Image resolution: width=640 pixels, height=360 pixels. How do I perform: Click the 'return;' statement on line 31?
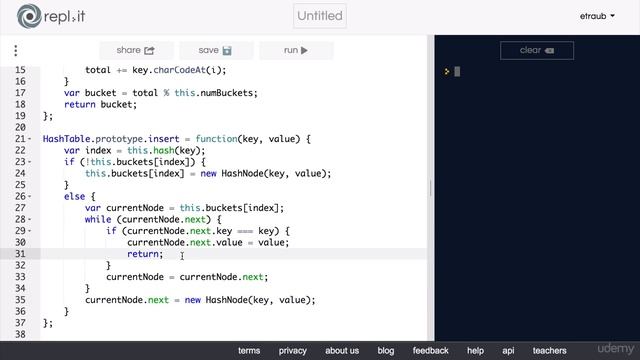click(145, 254)
